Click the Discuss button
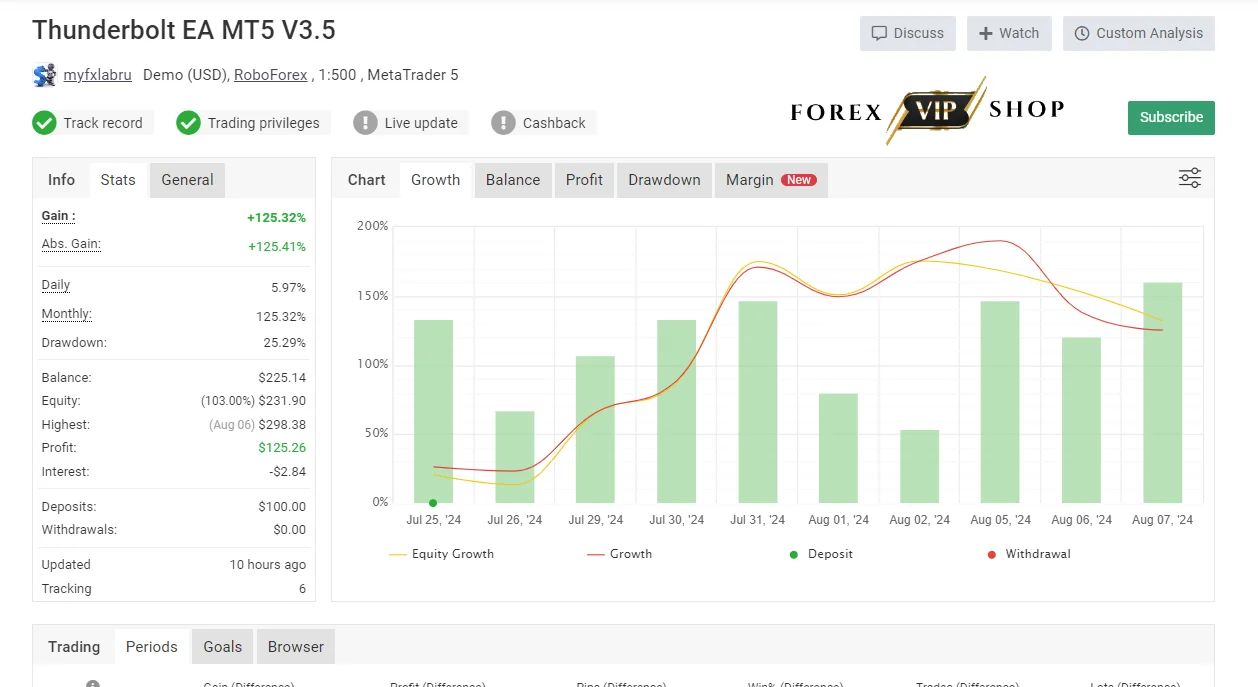This screenshot has height=687, width=1258. (908, 33)
